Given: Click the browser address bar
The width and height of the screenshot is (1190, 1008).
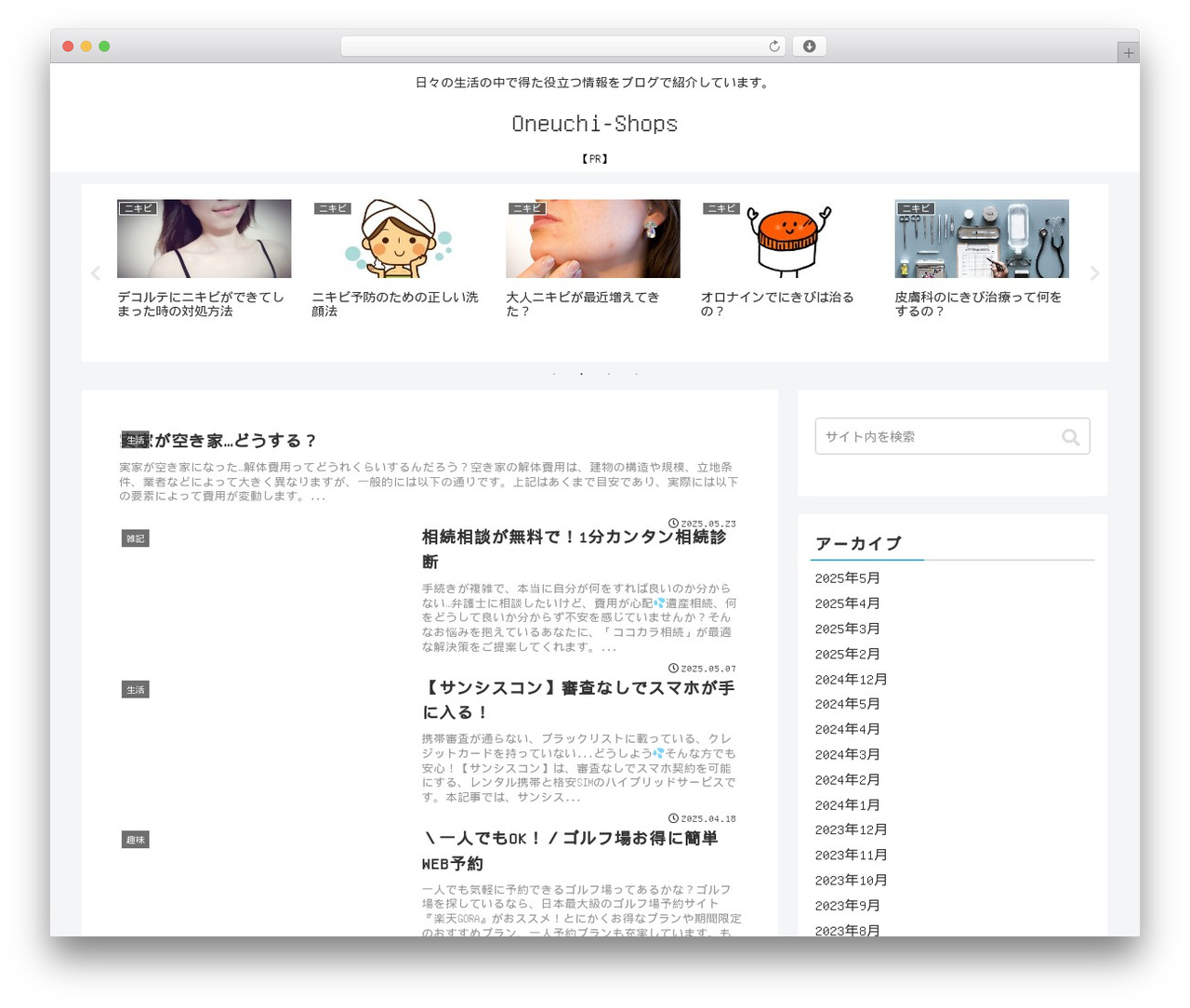Looking at the screenshot, I should [x=562, y=46].
